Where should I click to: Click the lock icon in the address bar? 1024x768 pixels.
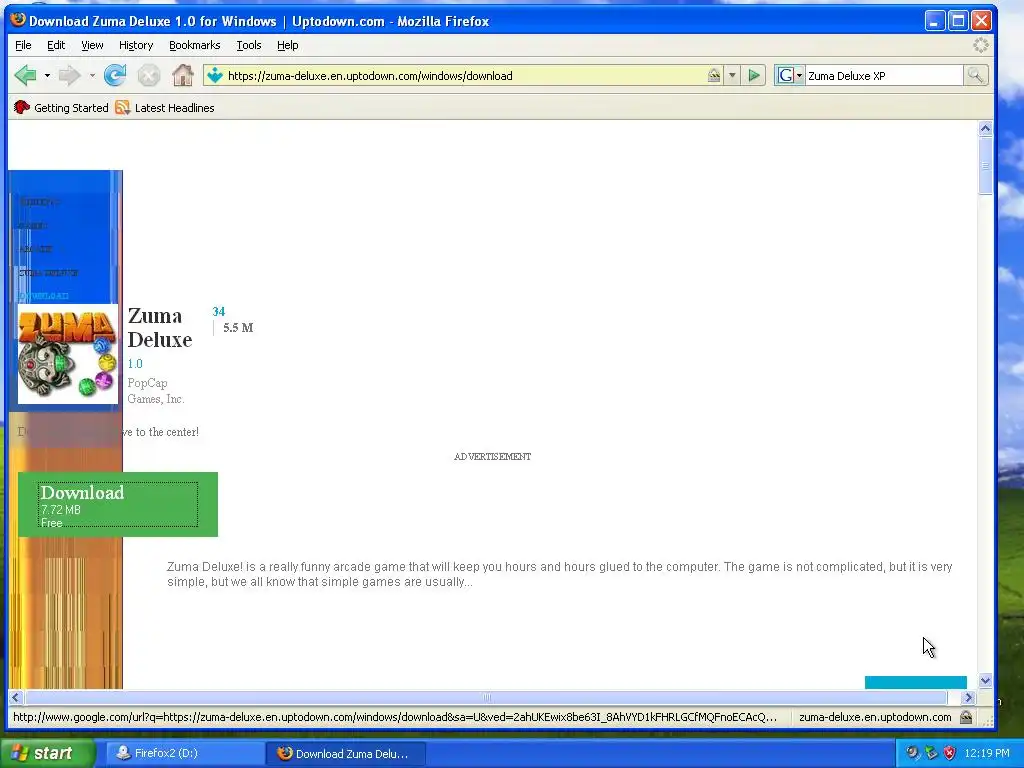[x=714, y=76]
